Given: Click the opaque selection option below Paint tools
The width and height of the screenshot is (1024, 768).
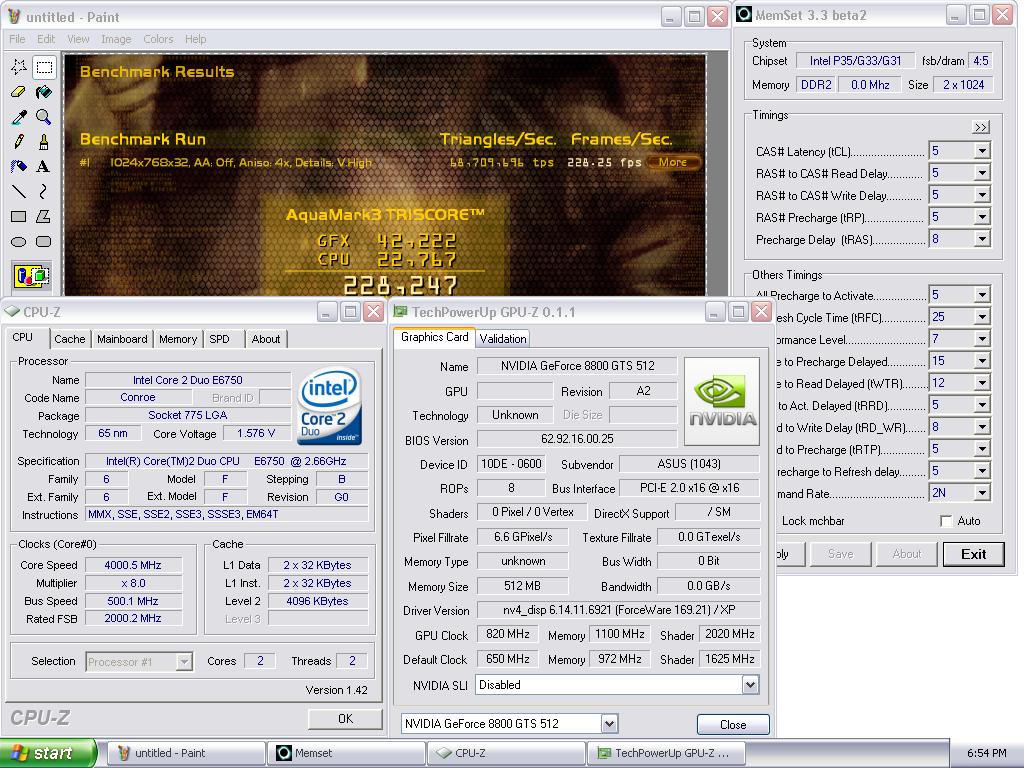Looking at the screenshot, I should [31, 276].
